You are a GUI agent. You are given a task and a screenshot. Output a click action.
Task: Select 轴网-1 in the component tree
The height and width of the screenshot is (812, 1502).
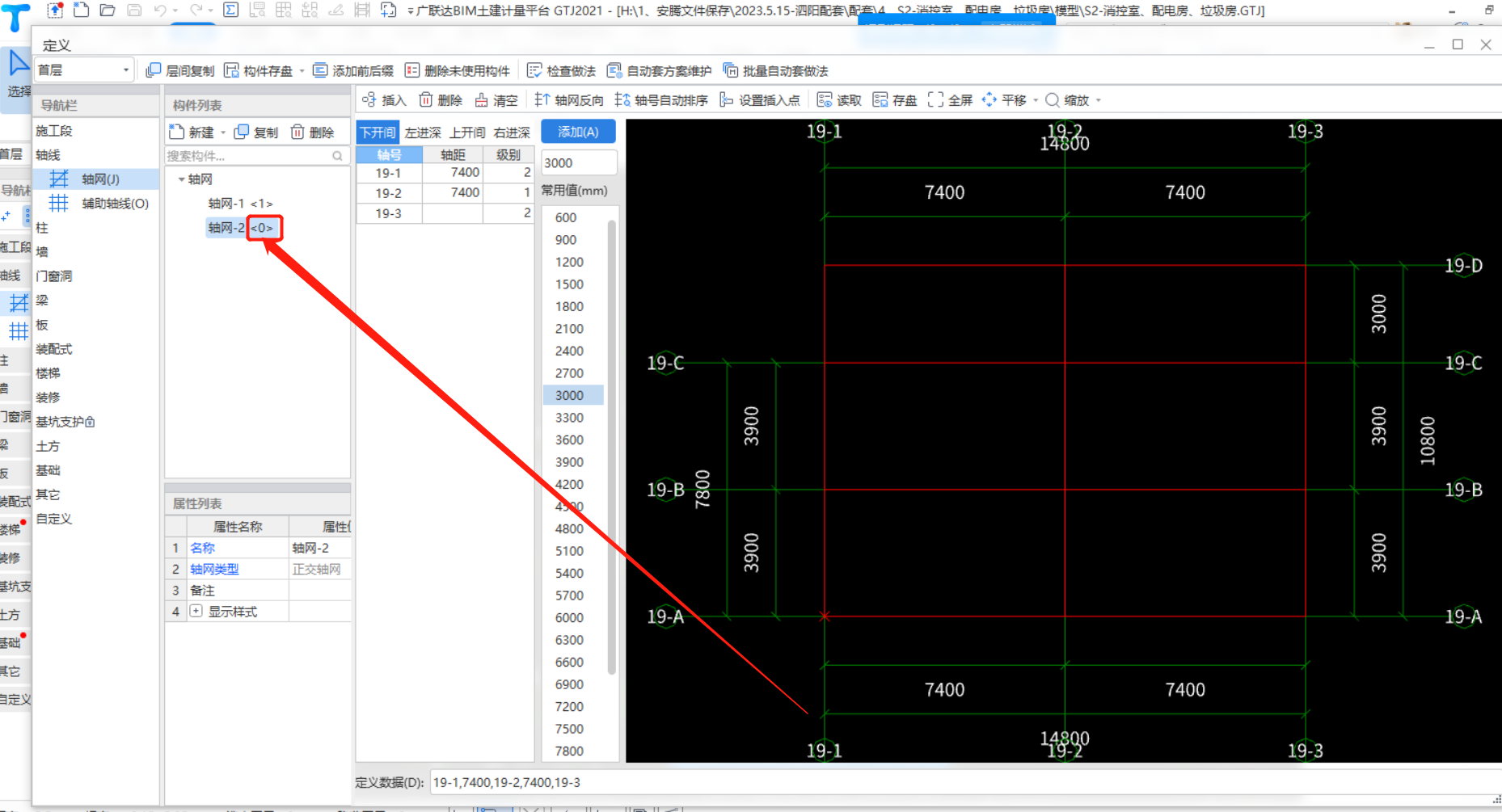point(240,204)
